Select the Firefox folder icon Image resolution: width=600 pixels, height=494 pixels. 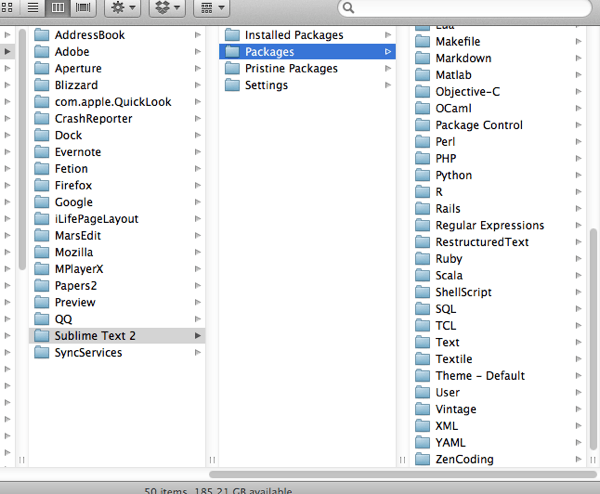[41, 185]
